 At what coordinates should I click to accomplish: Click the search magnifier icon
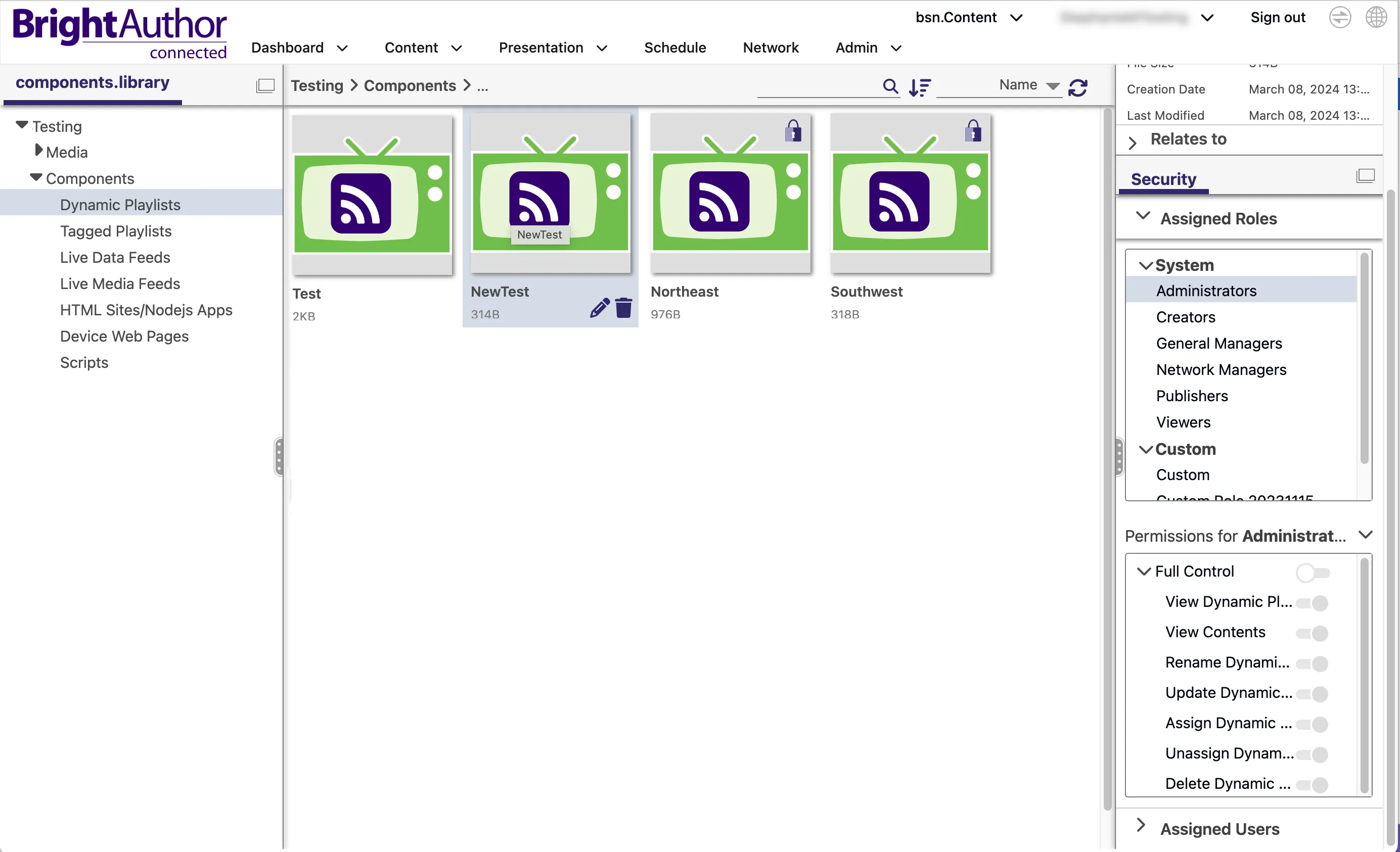890,86
